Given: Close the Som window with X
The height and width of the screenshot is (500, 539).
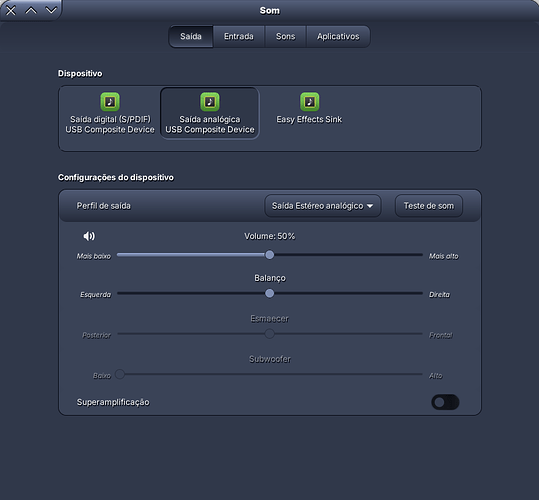Looking at the screenshot, I should click(11, 11).
